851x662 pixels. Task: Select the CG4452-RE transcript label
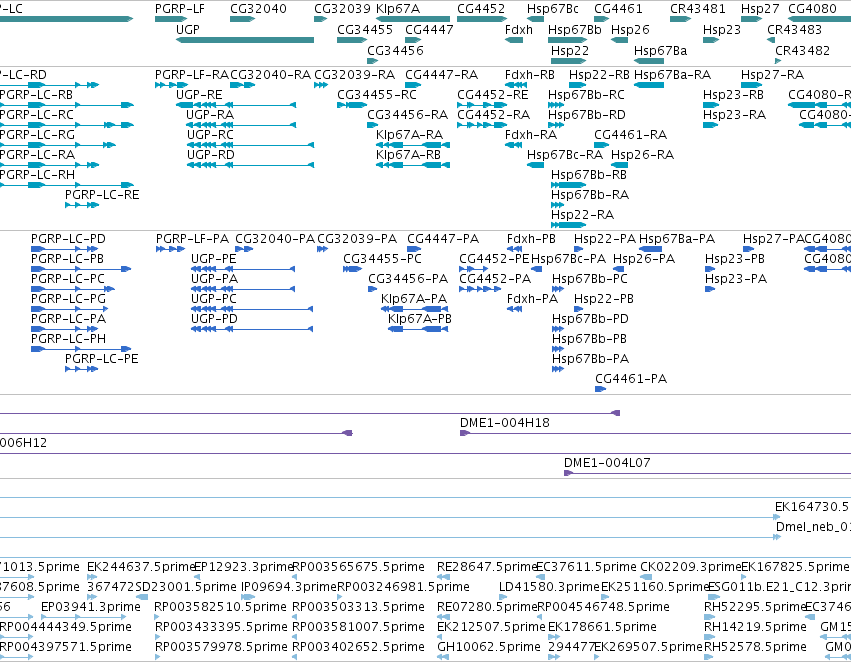(x=492, y=94)
